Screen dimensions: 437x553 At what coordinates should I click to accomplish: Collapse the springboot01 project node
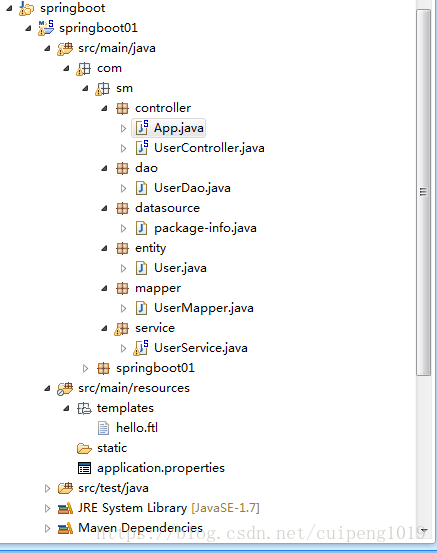(29, 29)
